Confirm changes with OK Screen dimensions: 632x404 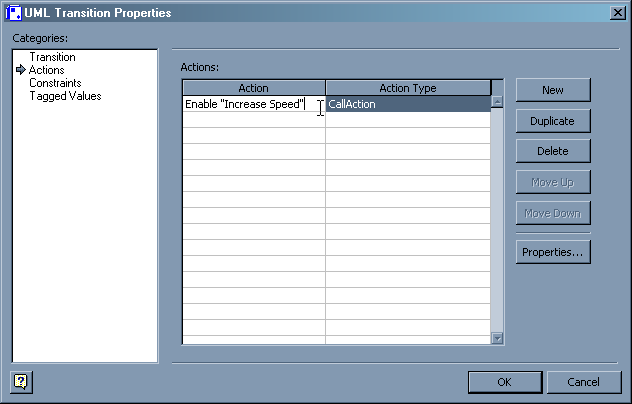[x=505, y=382]
